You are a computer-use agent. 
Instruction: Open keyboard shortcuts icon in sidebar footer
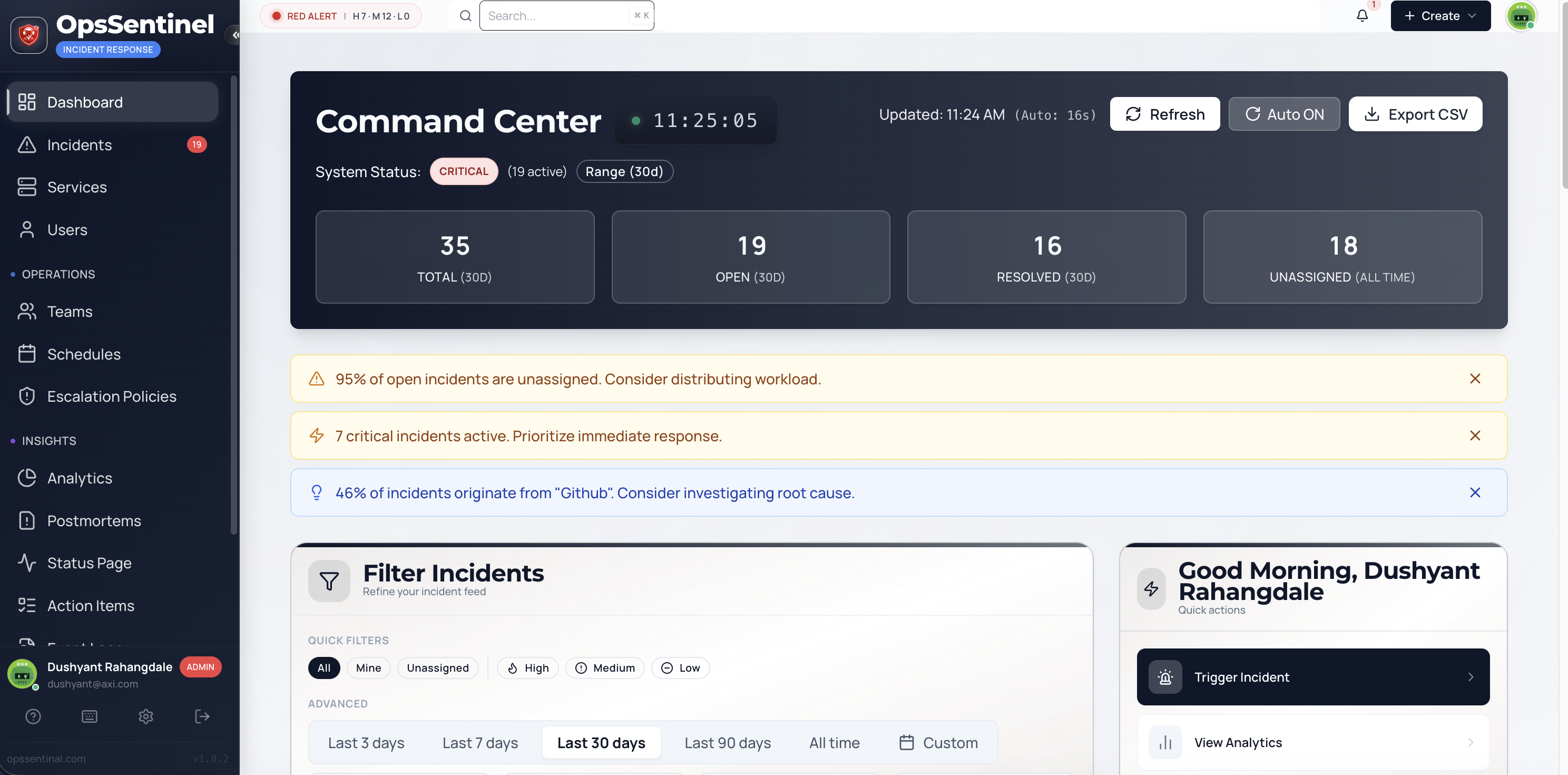(x=90, y=716)
